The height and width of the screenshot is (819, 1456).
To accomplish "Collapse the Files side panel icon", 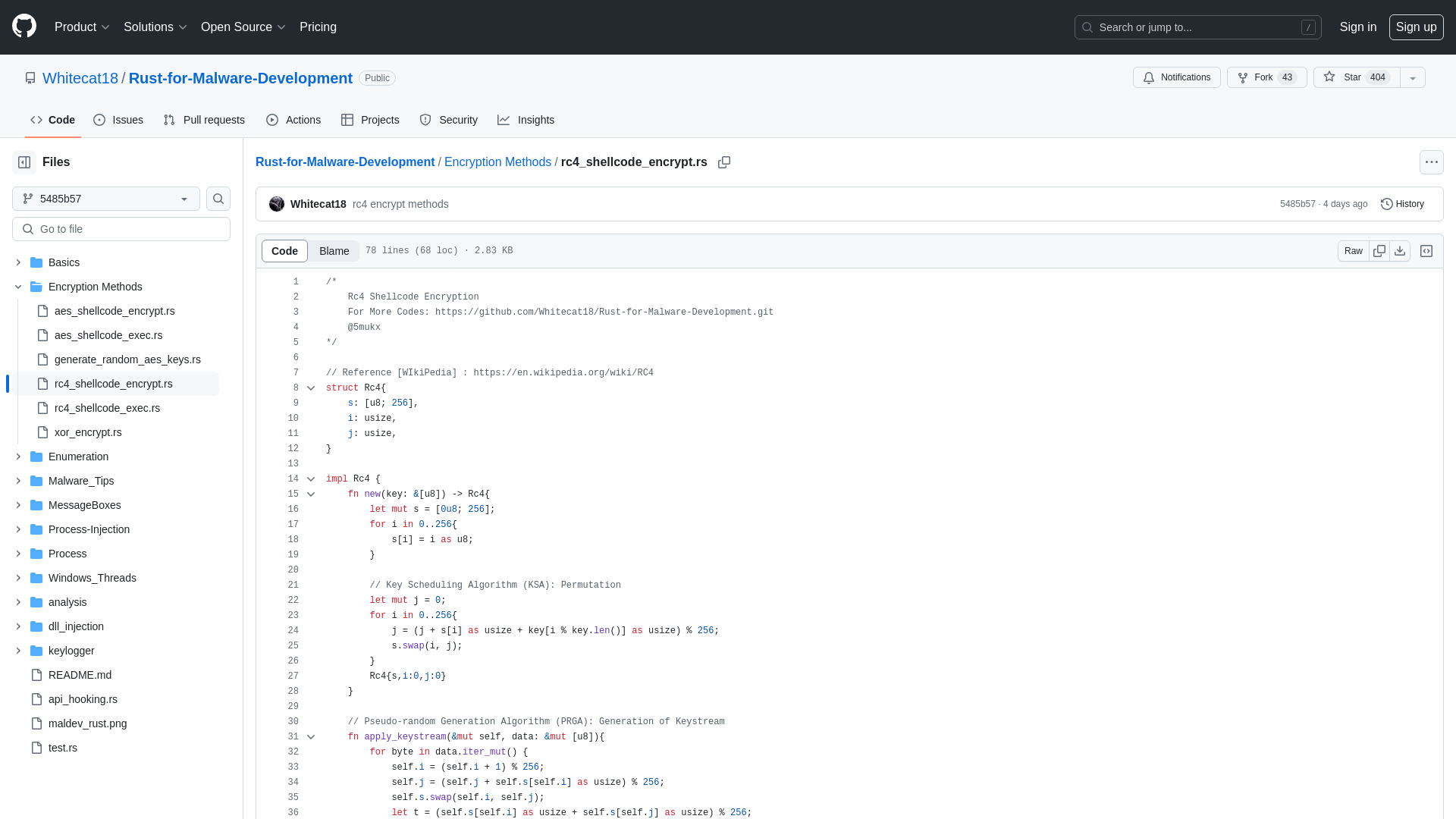I will coord(24,162).
